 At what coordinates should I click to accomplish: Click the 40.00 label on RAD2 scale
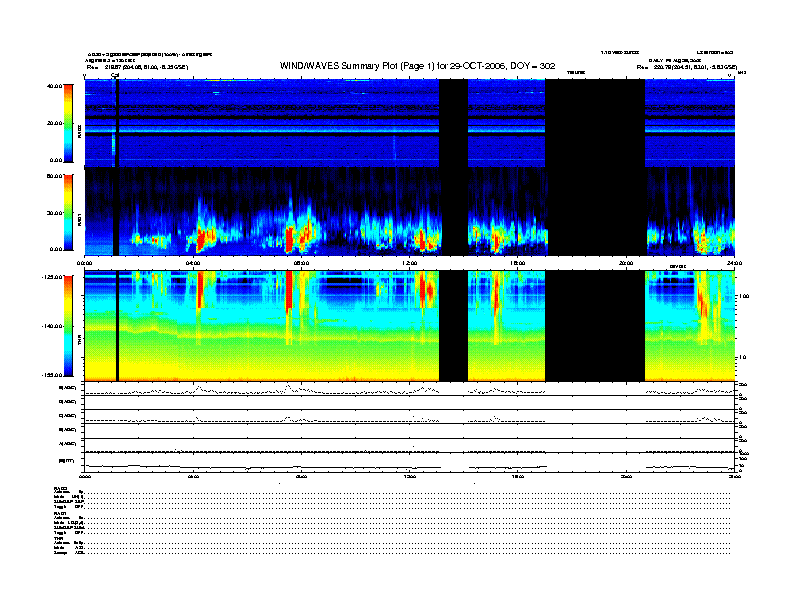tap(55, 86)
